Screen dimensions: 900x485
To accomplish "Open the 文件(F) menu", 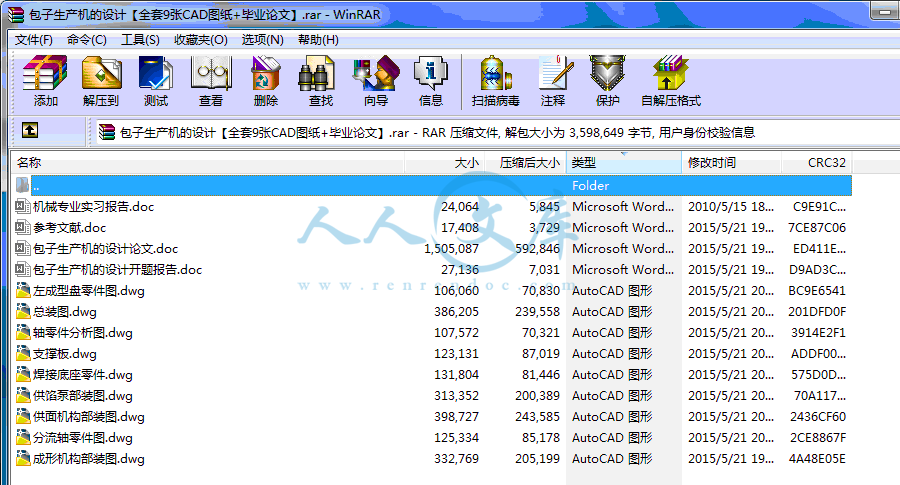I will pyautogui.click(x=33, y=40).
